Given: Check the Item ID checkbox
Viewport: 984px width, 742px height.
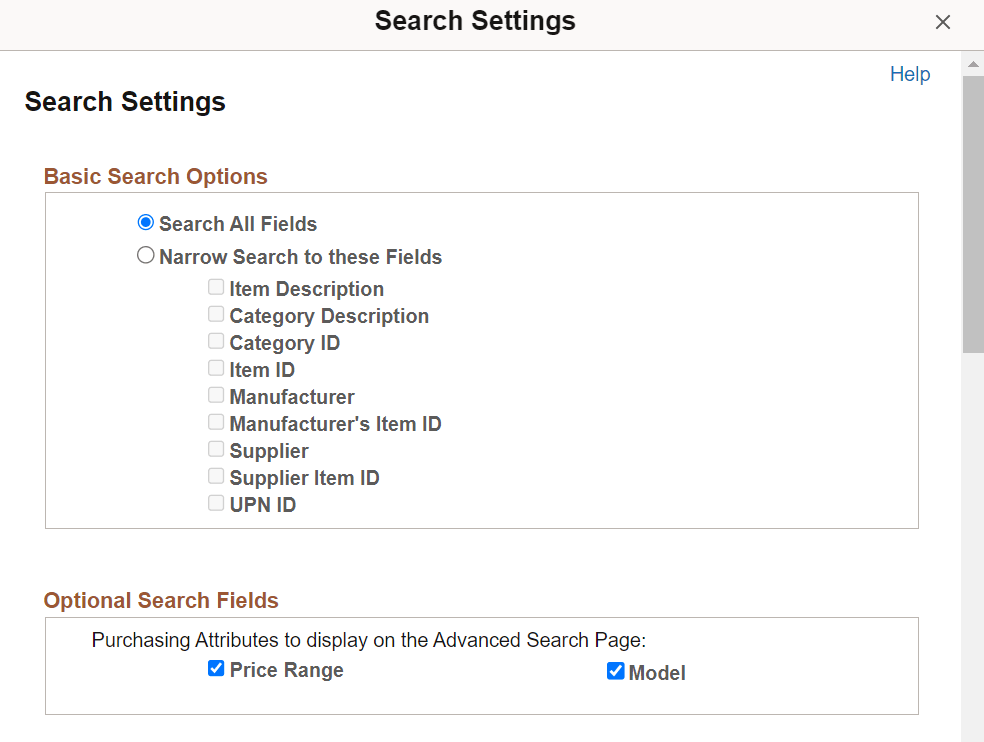Looking at the screenshot, I should (215, 367).
